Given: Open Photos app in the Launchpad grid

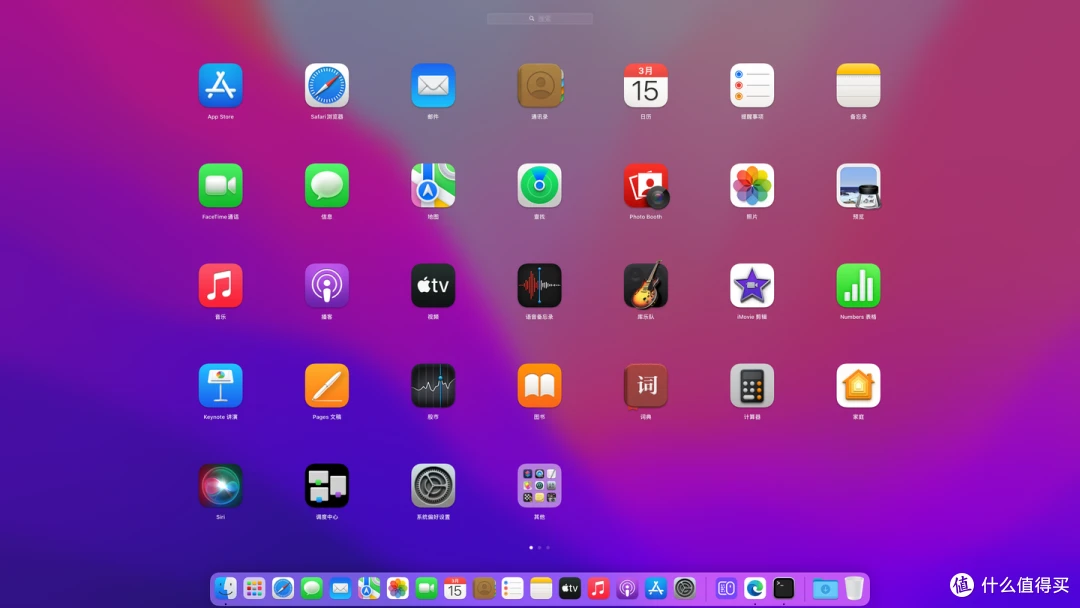Looking at the screenshot, I should (752, 185).
